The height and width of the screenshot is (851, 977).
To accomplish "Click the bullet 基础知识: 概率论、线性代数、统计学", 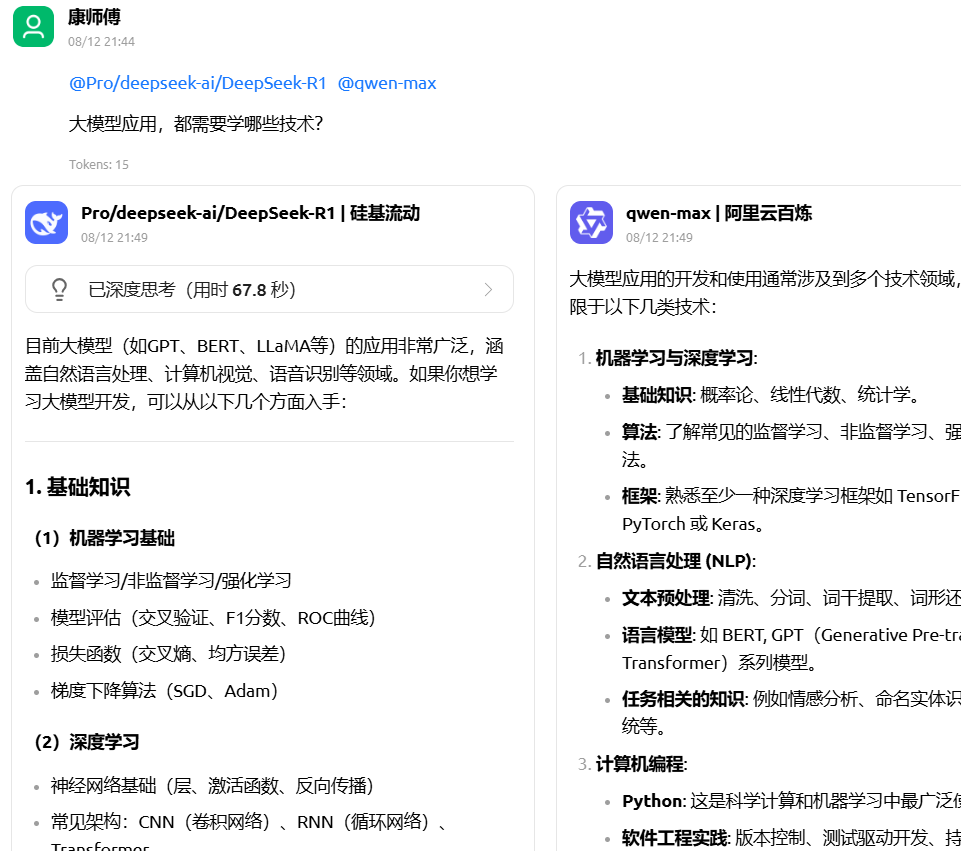I will click(771, 395).
